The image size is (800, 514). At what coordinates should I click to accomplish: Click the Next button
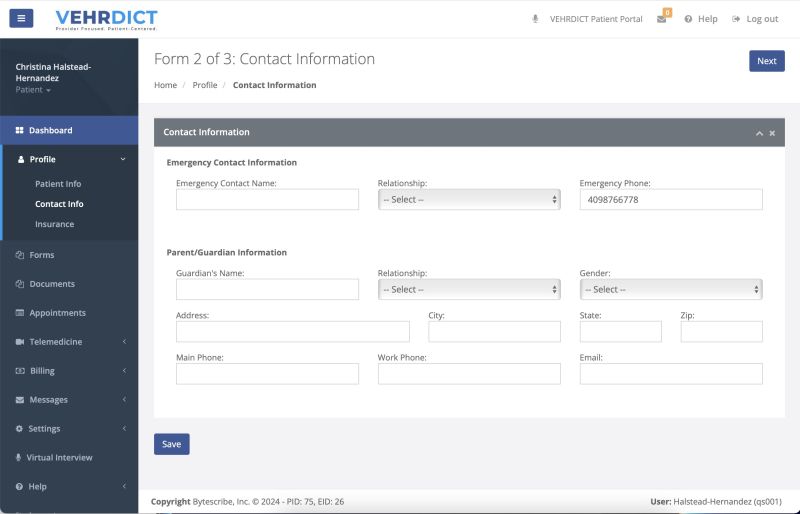(x=766, y=61)
